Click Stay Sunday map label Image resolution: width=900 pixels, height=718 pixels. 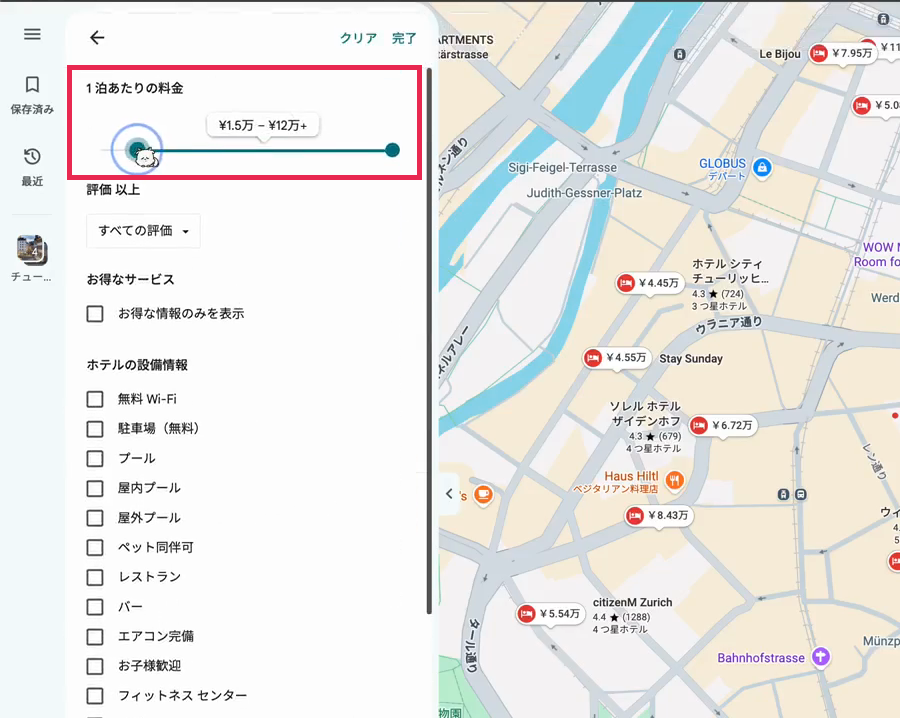coord(690,359)
